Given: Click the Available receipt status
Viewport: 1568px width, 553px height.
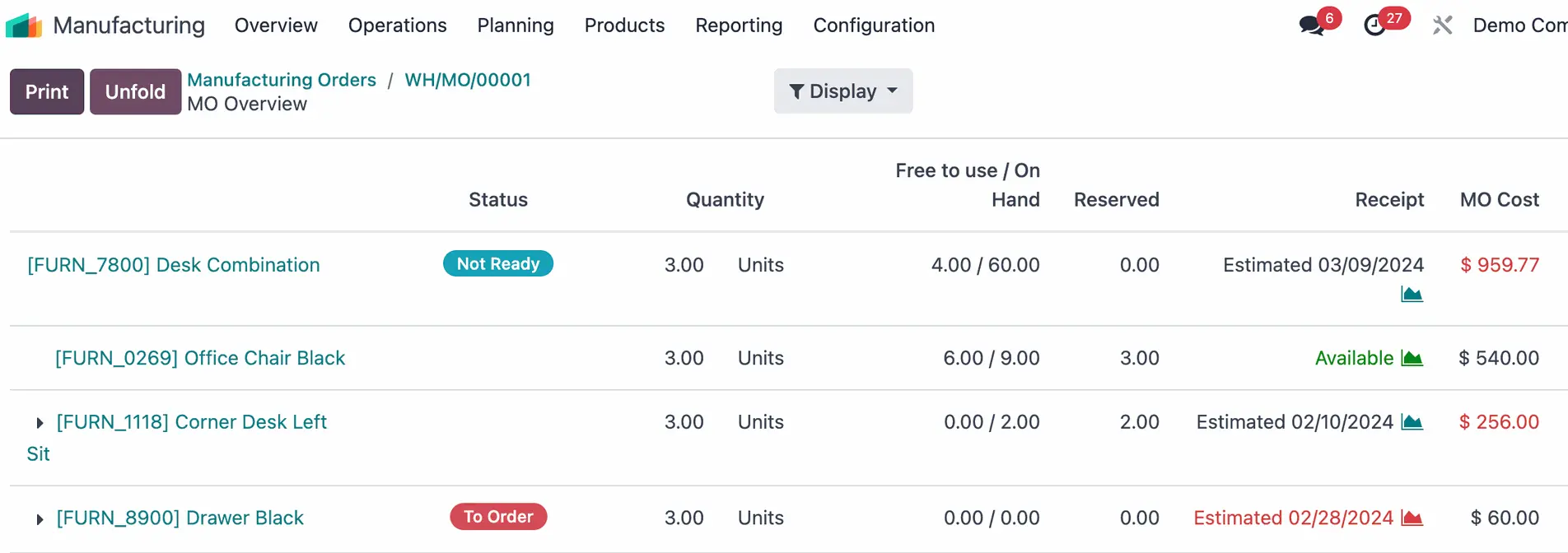Looking at the screenshot, I should [x=1354, y=358].
